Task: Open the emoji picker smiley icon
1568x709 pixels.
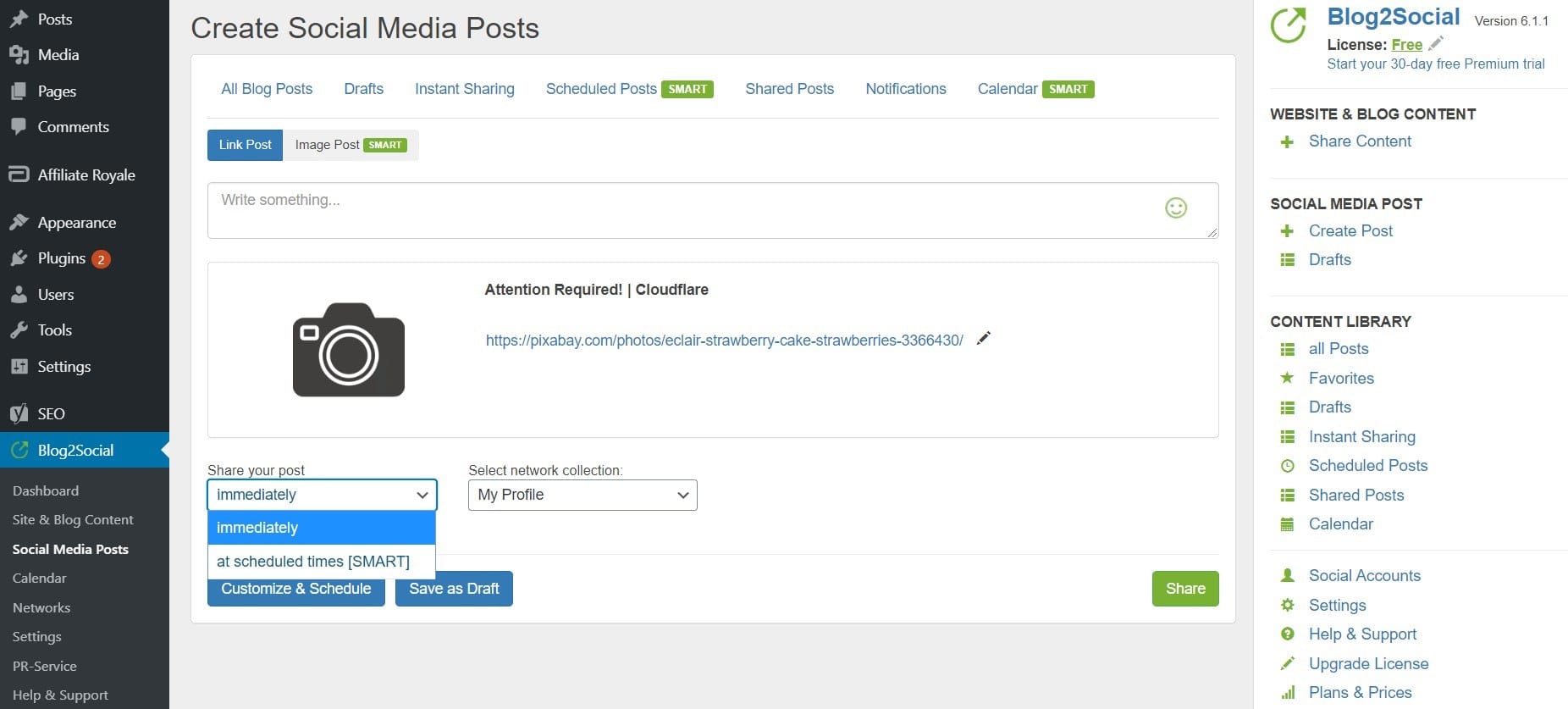Action: [x=1176, y=208]
